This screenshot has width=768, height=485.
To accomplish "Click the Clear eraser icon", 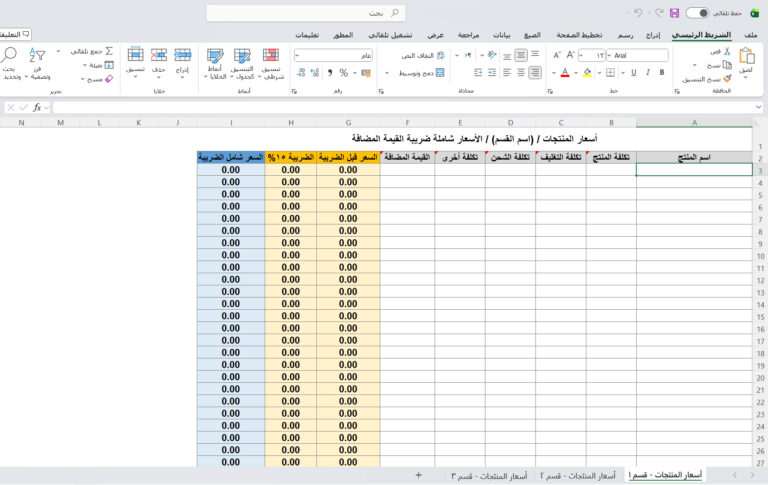I will pyautogui.click(x=109, y=78).
